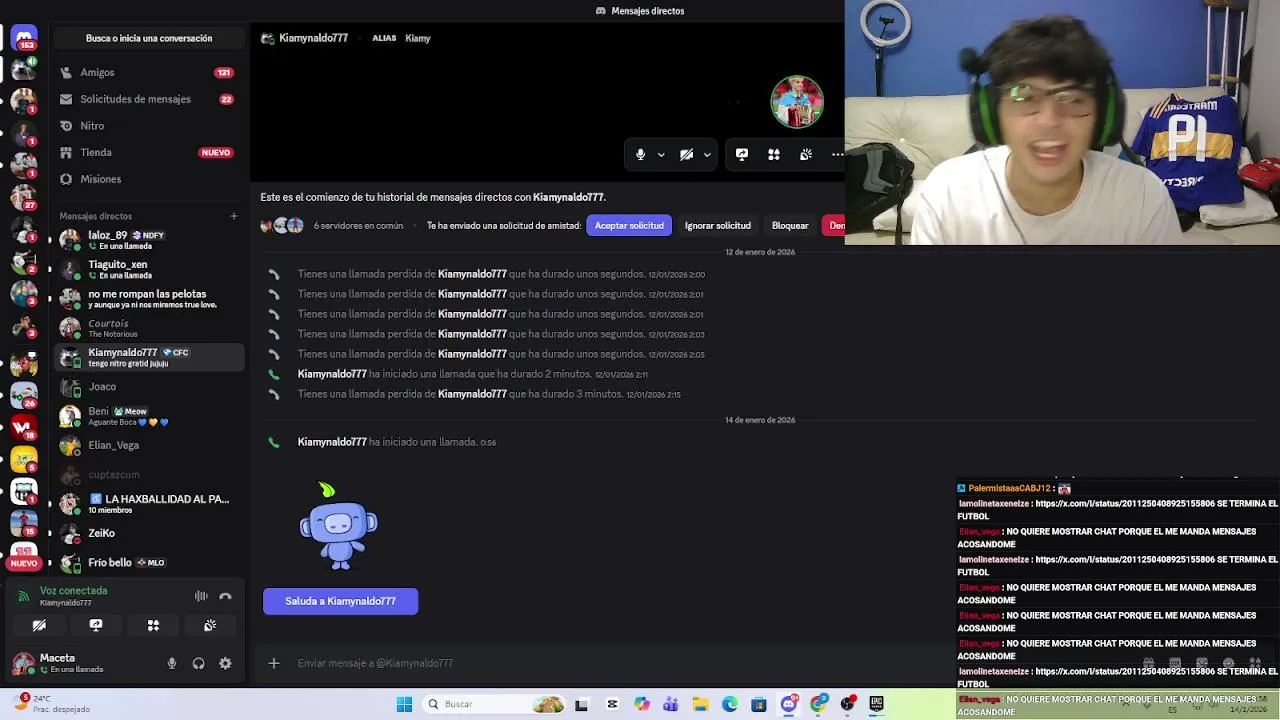Open more call options ellipsis
The image size is (1280, 720).
click(837, 155)
